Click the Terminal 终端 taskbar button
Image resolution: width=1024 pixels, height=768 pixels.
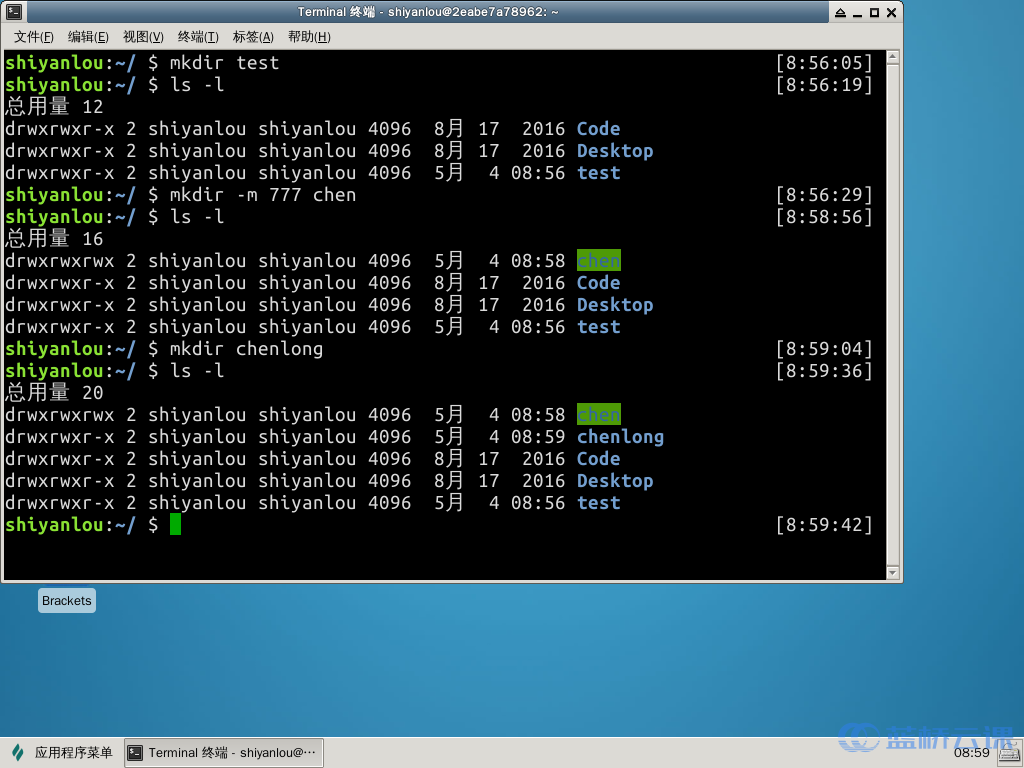223,753
